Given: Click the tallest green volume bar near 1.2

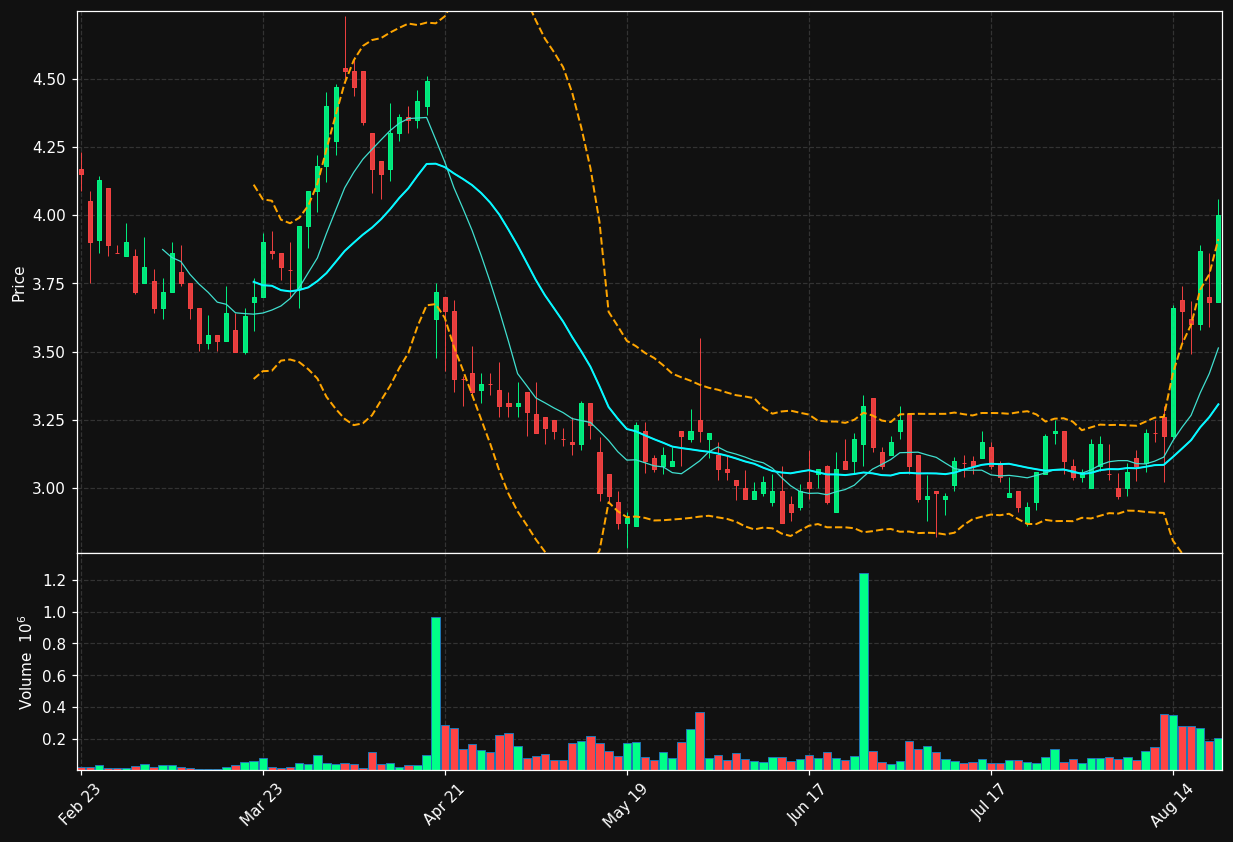Looking at the screenshot, I should click(863, 672).
